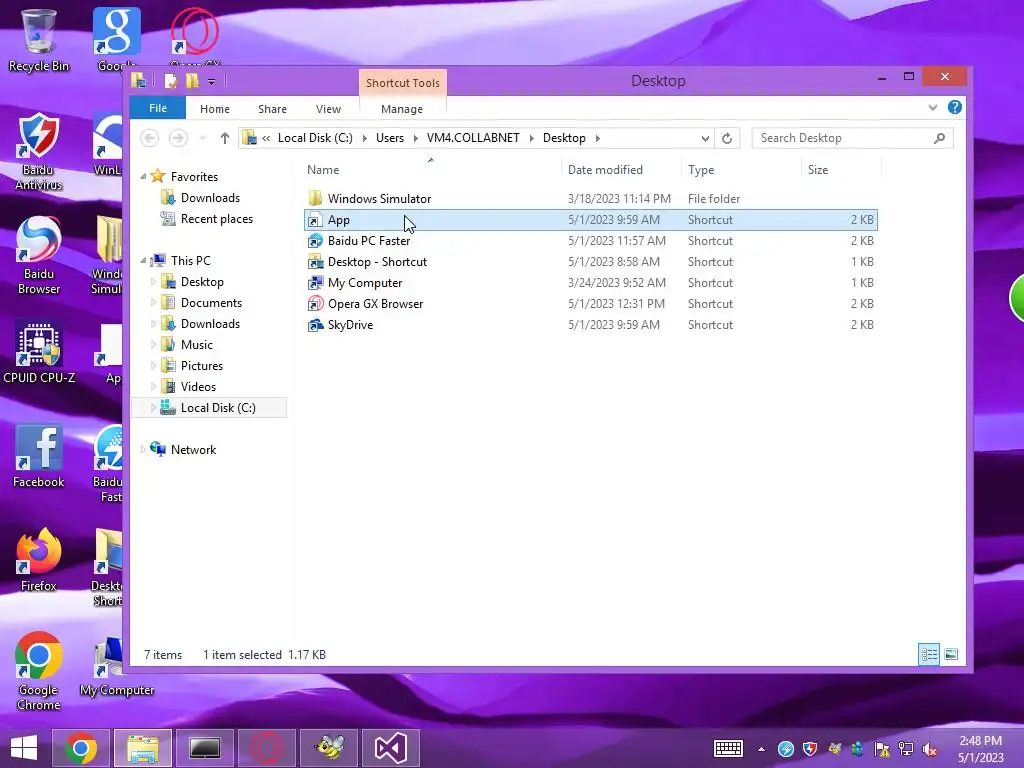
Task: Open the View ribbon tab
Action: tap(328, 109)
